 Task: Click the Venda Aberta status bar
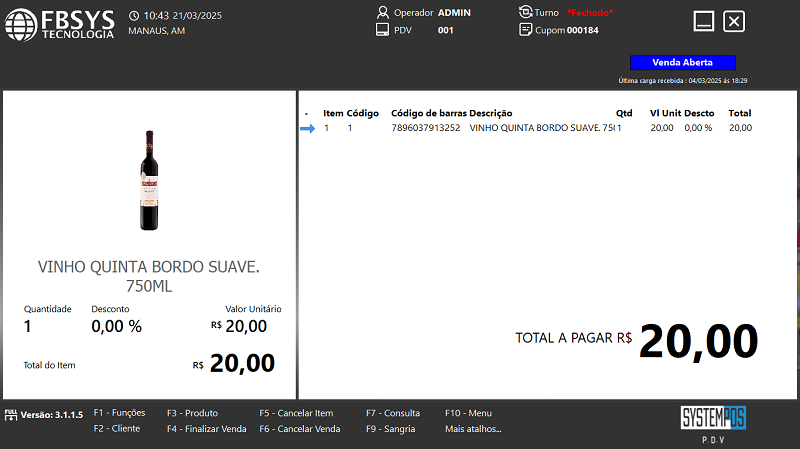click(x=683, y=62)
